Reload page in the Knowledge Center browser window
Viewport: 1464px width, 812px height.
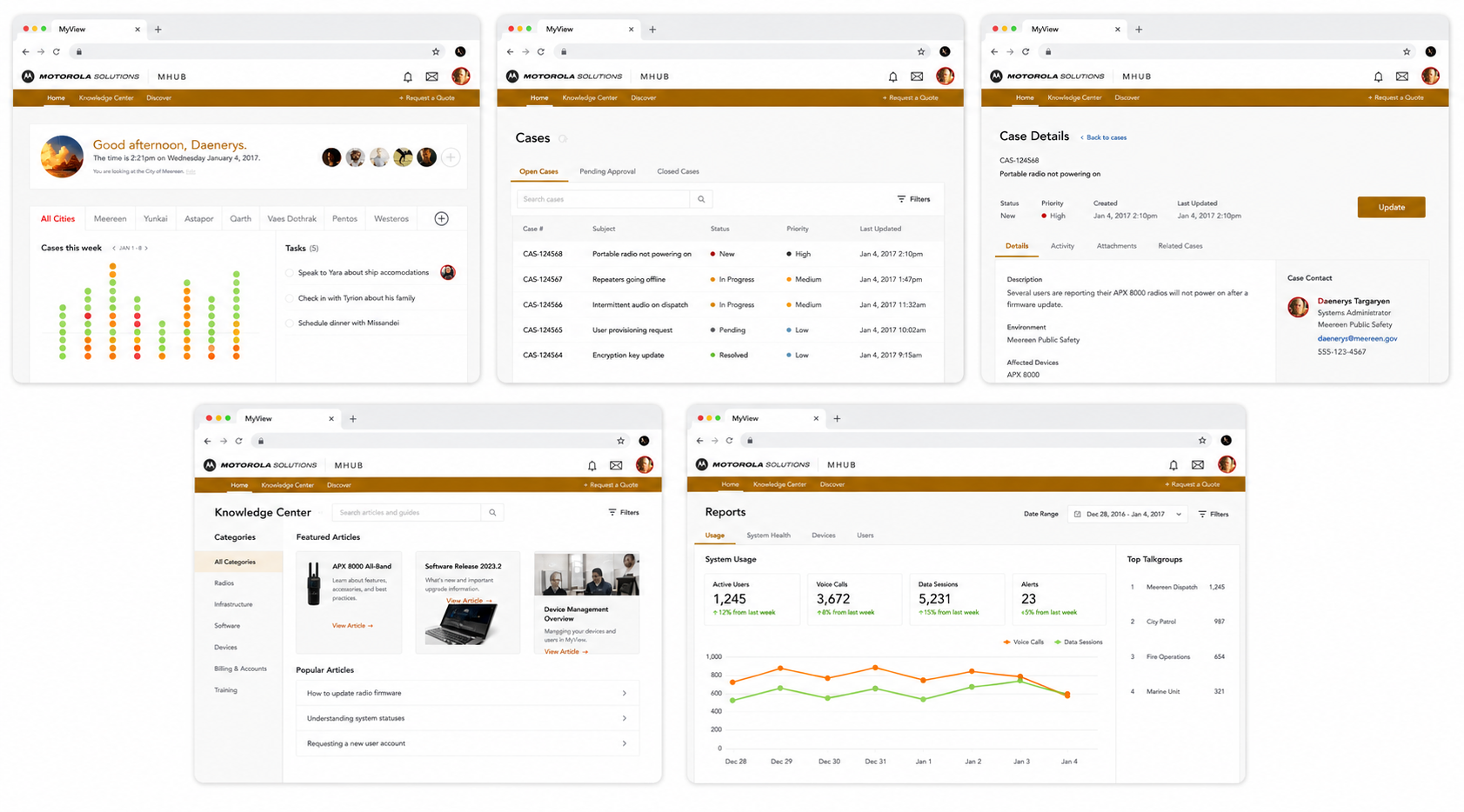pos(238,442)
